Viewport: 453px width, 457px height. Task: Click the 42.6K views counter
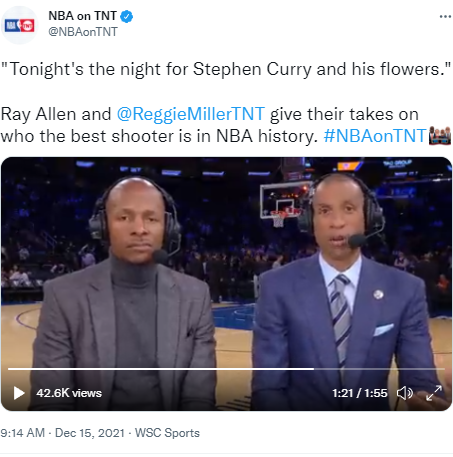point(69,393)
